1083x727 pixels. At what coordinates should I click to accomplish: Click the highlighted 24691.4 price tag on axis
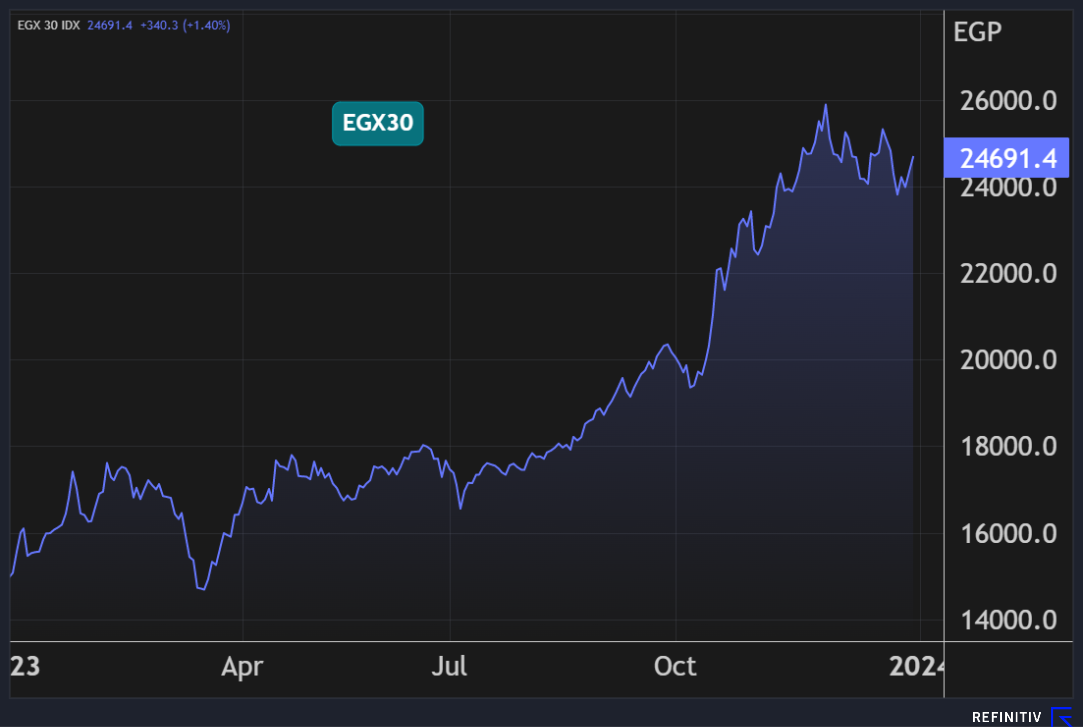tap(1007, 158)
